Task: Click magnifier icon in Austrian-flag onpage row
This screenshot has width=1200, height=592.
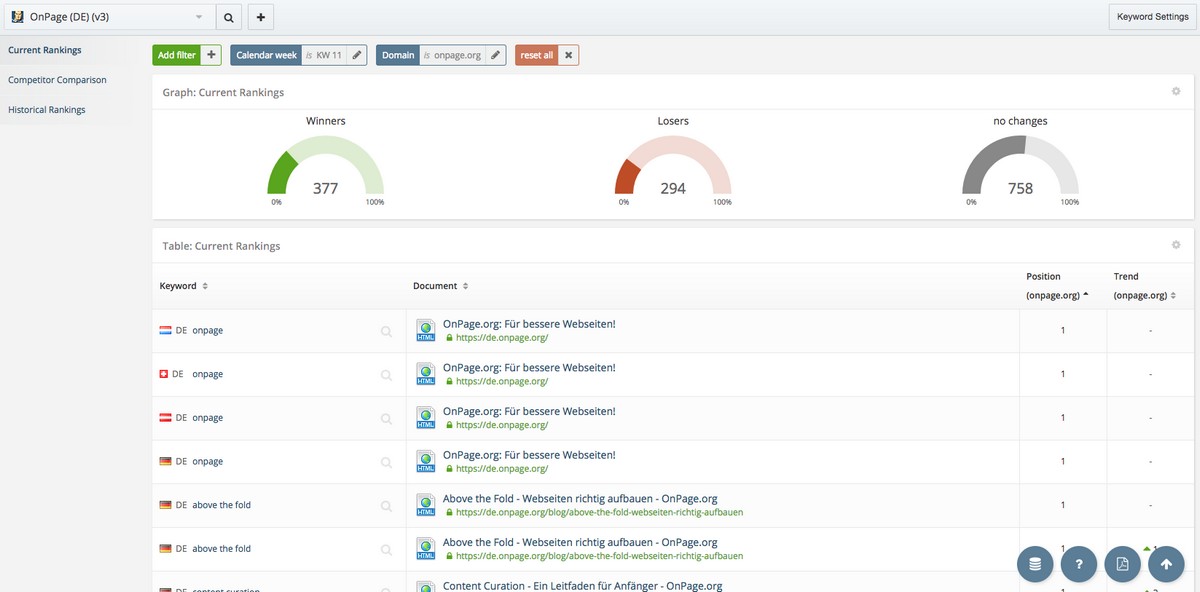Action: pyautogui.click(x=386, y=418)
